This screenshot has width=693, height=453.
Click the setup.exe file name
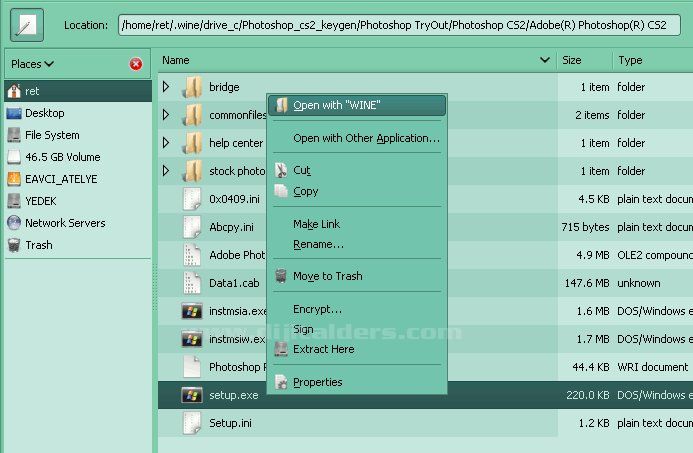[233, 395]
